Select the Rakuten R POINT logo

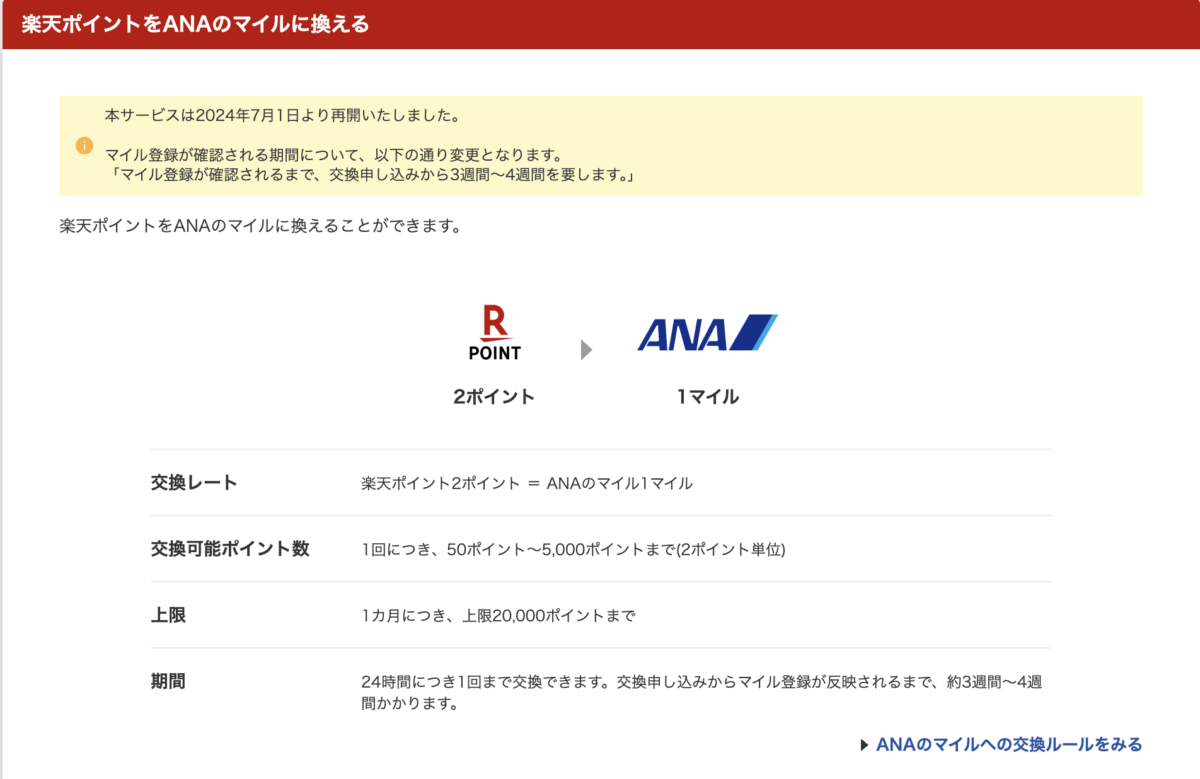[x=494, y=331]
